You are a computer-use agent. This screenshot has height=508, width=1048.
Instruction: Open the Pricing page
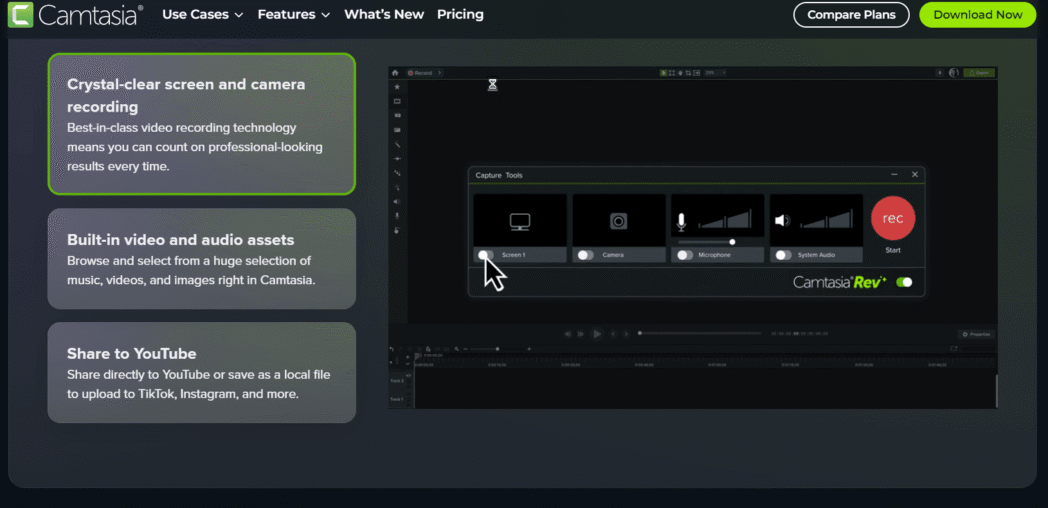(460, 15)
